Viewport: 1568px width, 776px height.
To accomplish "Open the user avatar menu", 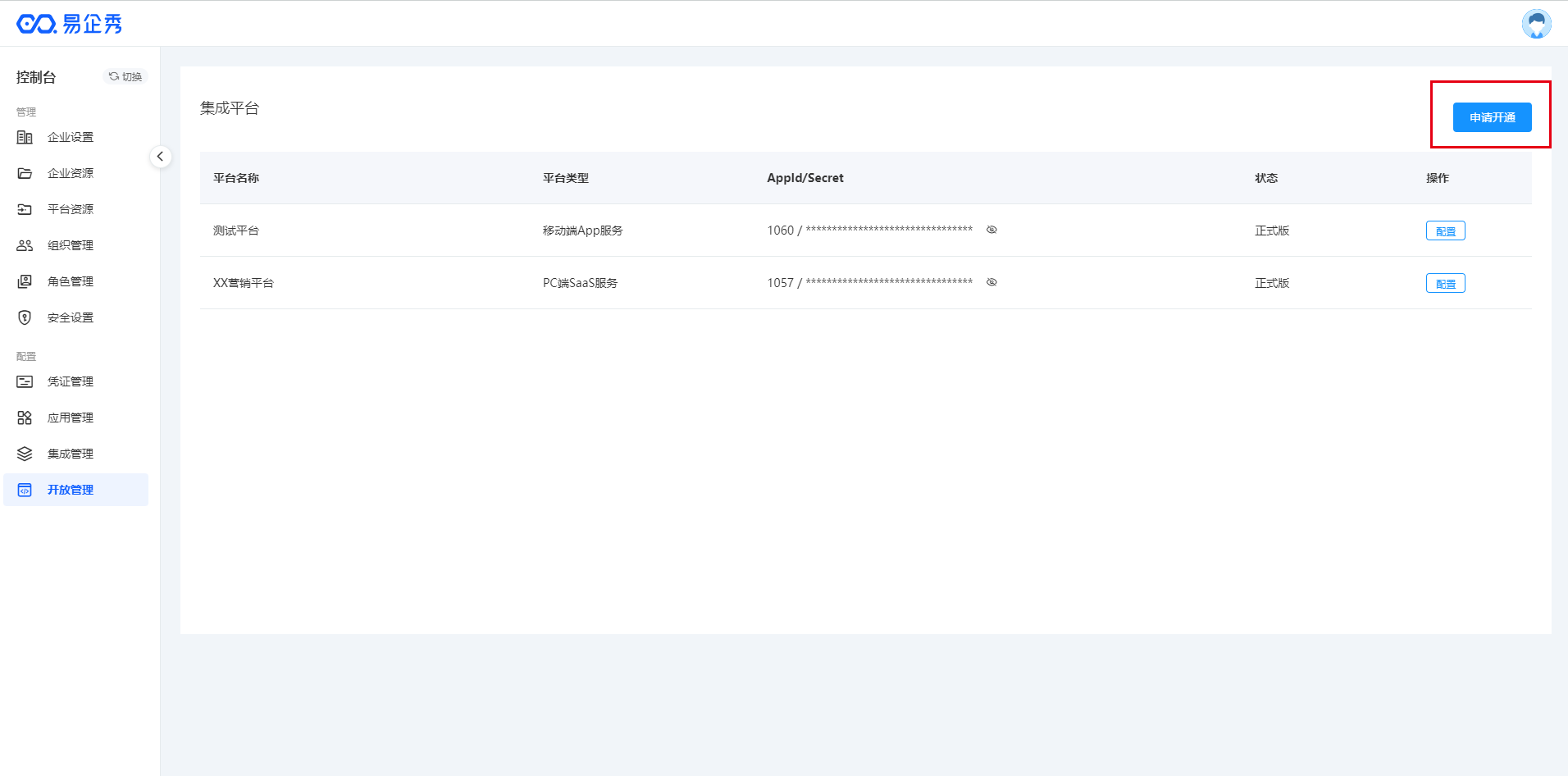I will point(1536,24).
